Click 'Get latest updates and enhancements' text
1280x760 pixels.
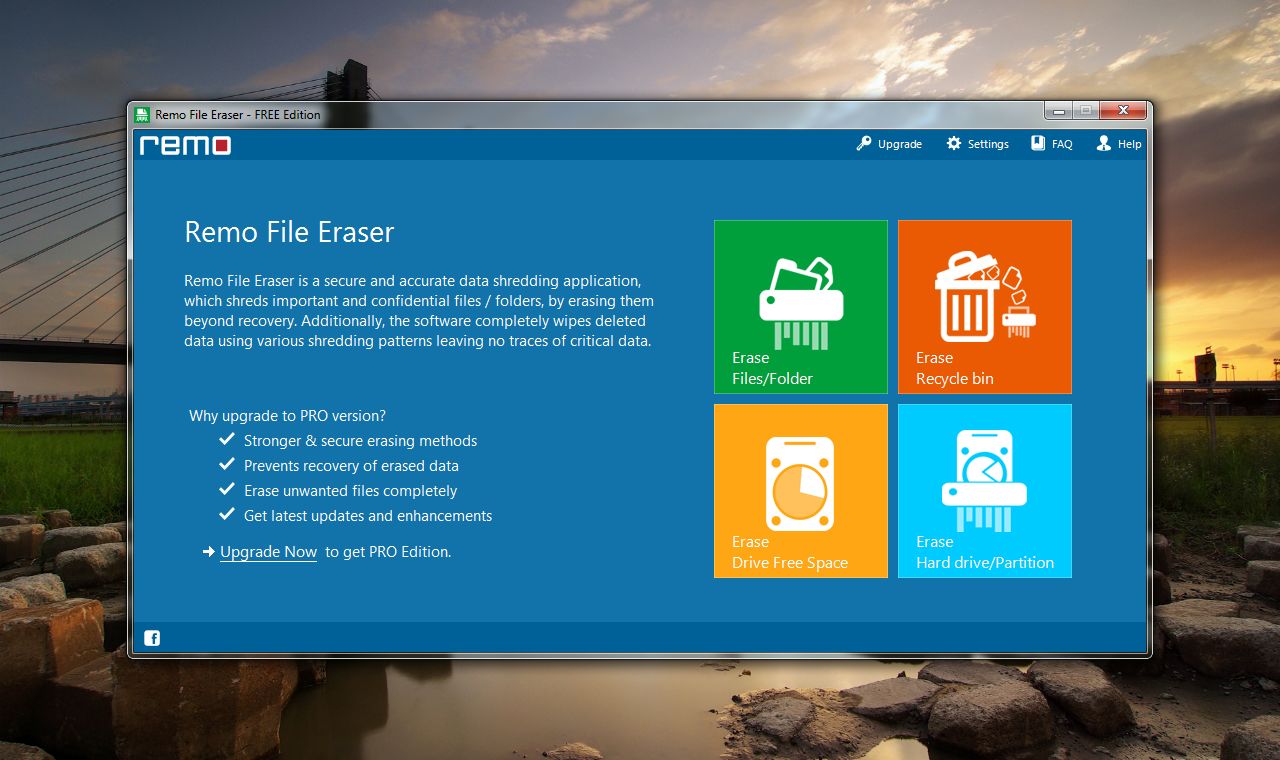(368, 516)
